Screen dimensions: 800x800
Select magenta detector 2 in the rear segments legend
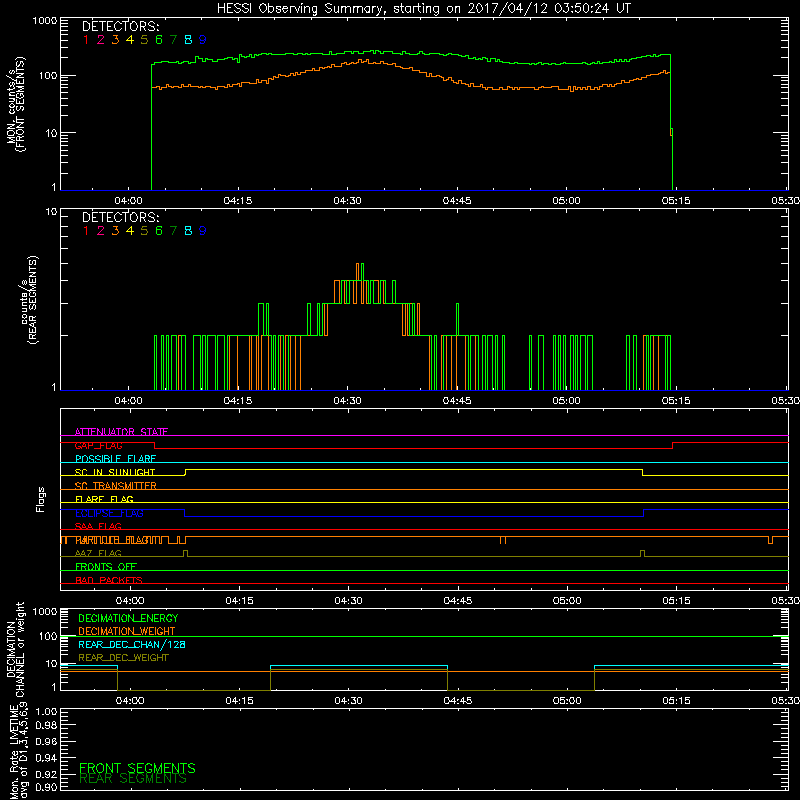(101, 231)
